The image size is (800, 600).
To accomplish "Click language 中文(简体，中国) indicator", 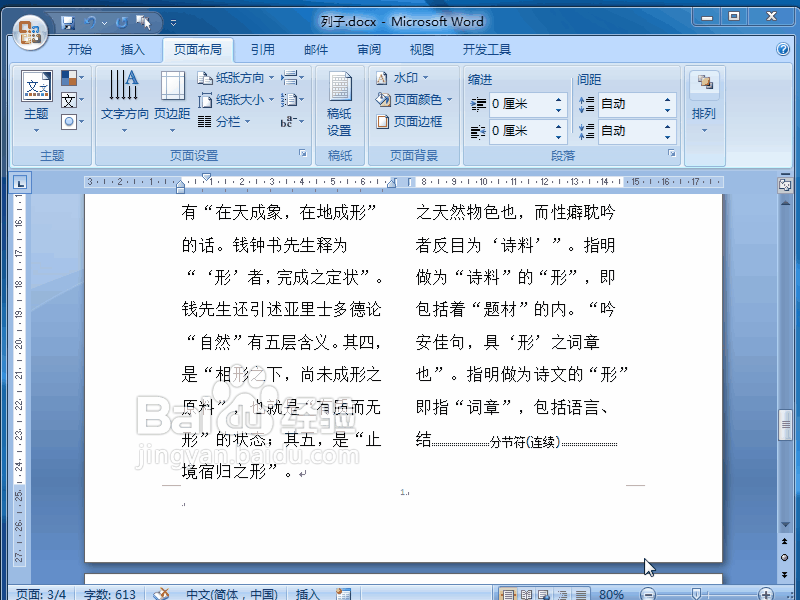I will [x=232, y=594].
